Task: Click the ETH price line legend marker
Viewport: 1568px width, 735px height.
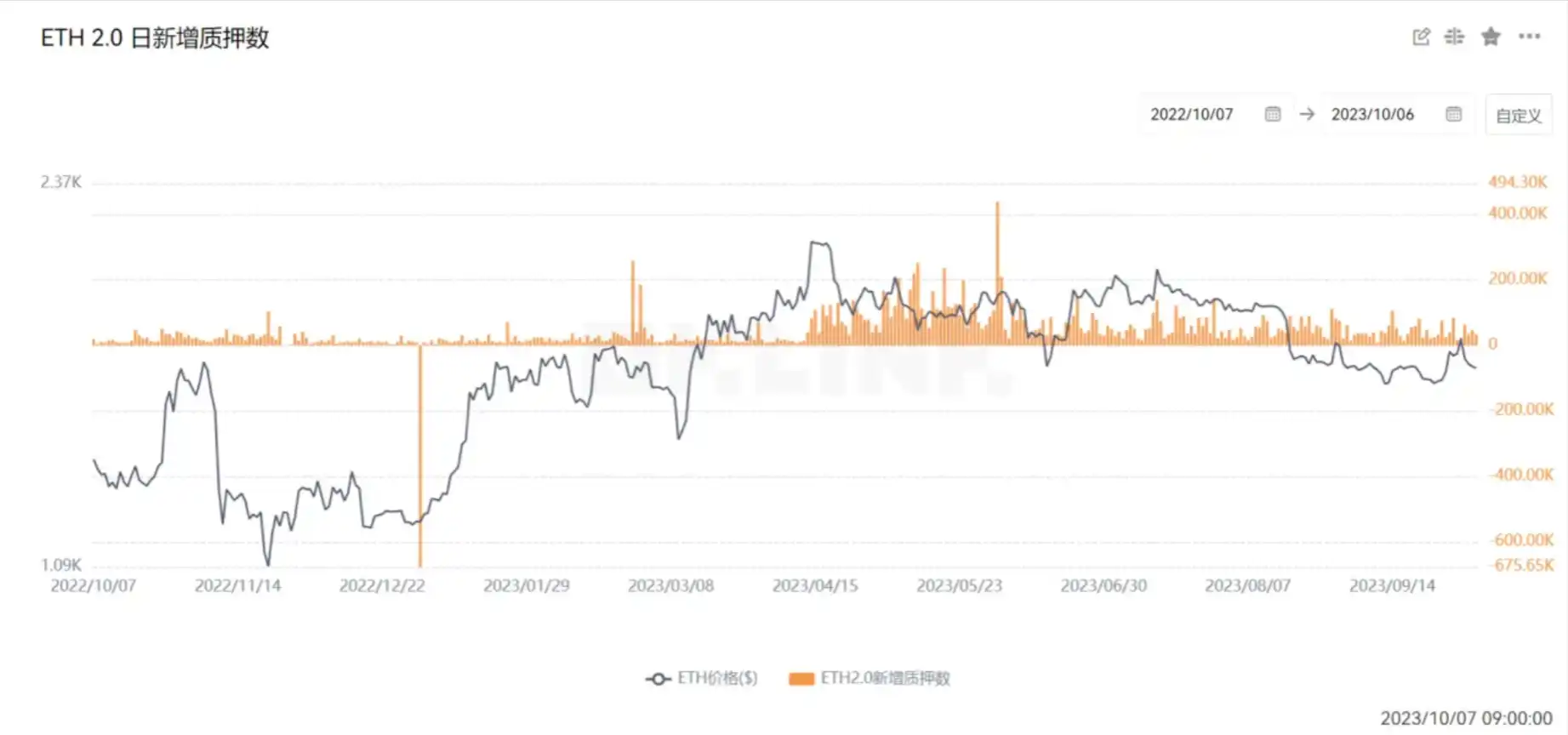Action: click(658, 679)
